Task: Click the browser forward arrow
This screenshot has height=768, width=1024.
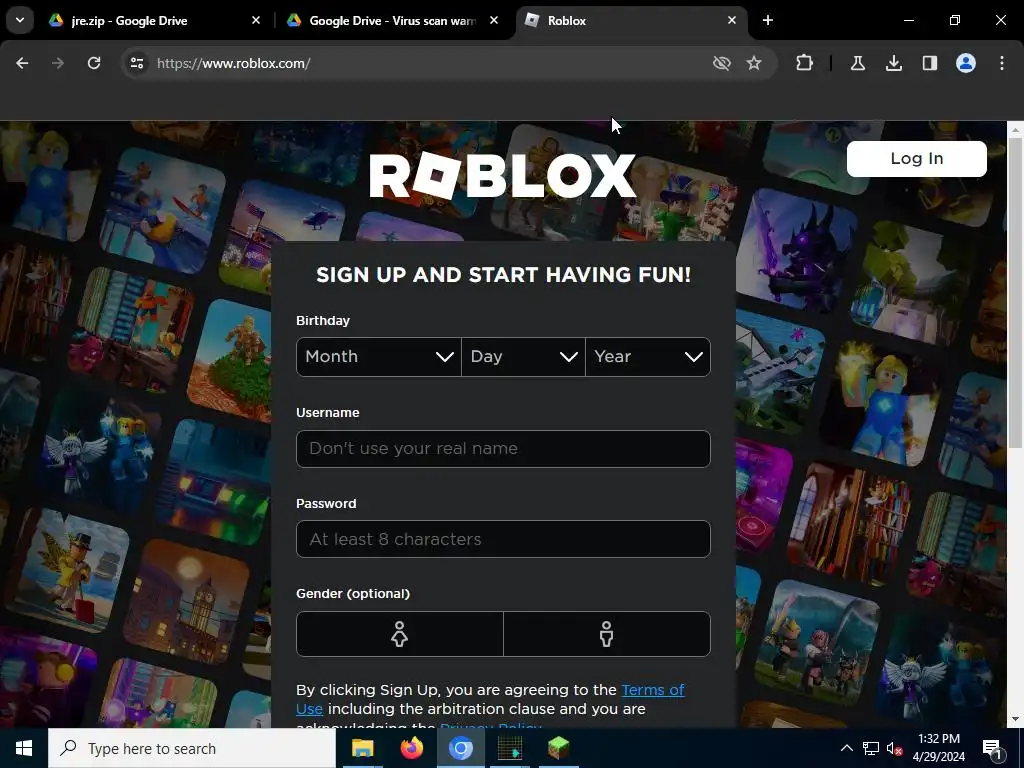Action: (x=58, y=63)
